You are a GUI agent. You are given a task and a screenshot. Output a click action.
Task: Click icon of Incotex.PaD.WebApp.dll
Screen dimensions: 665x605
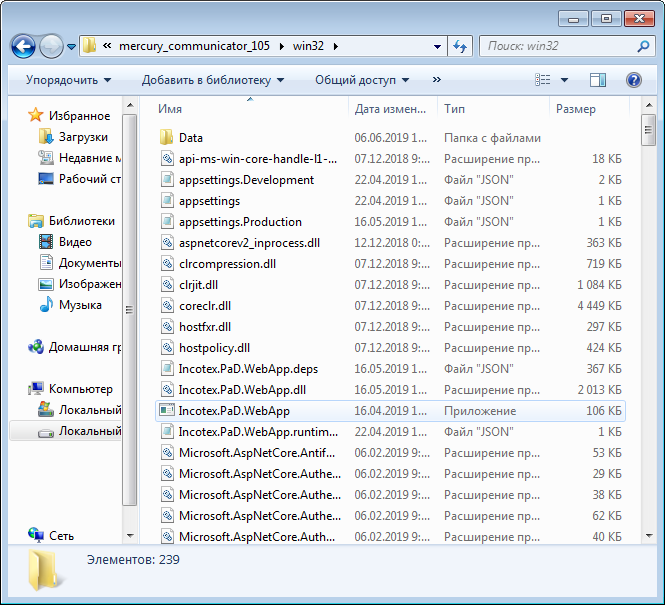(x=167, y=390)
